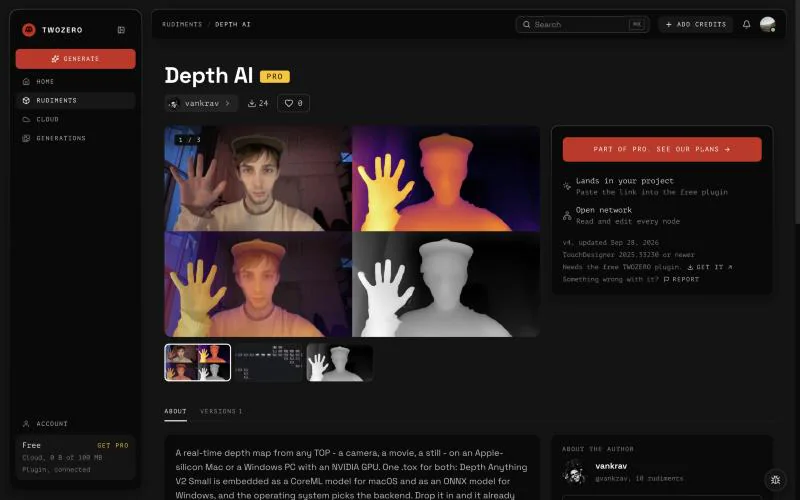800x500 pixels.
Task: Open Account in the sidebar
Action: (x=76, y=423)
